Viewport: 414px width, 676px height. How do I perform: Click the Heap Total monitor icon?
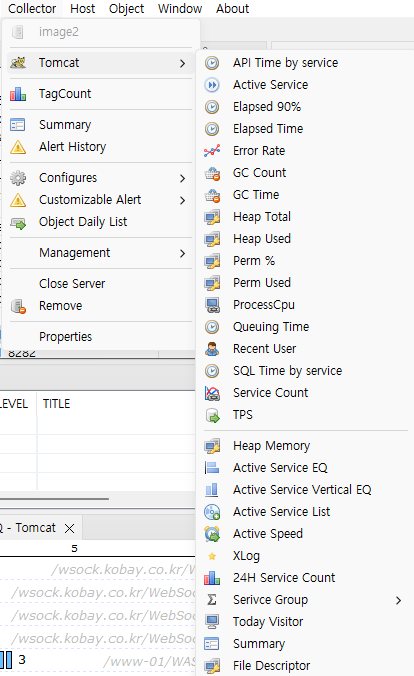click(212, 217)
